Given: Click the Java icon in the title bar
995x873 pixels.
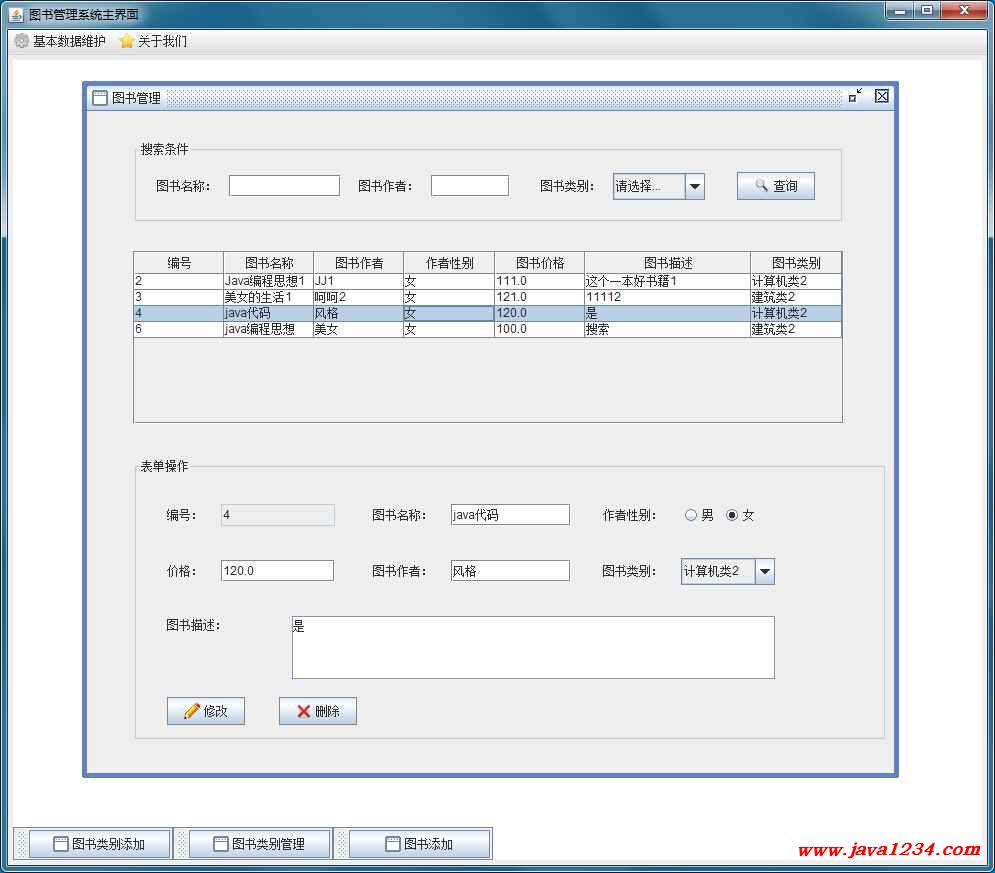Looking at the screenshot, I should tap(16, 14).
